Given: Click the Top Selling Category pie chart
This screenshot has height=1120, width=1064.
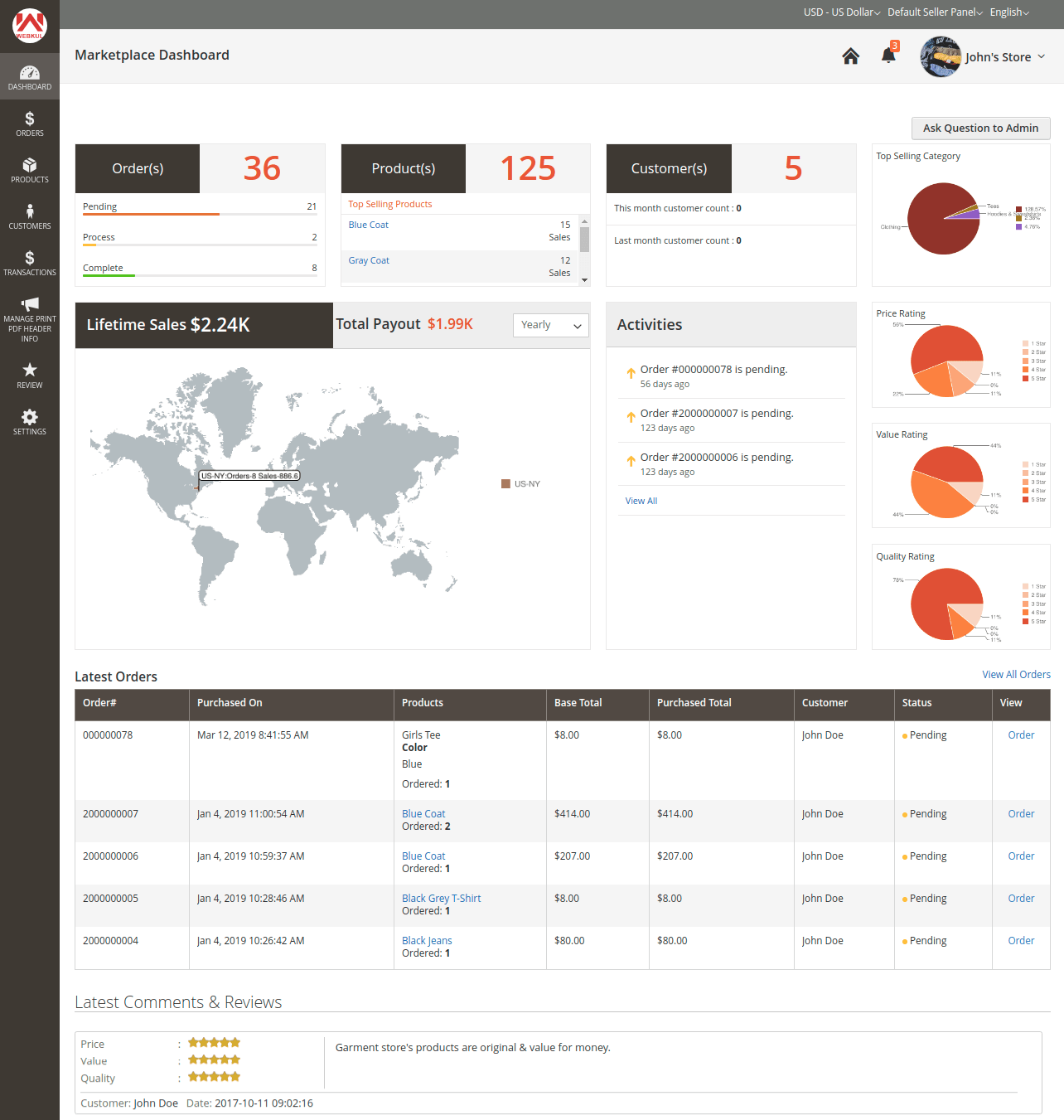Looking at the screenshot, I should [x=944, y=219].
